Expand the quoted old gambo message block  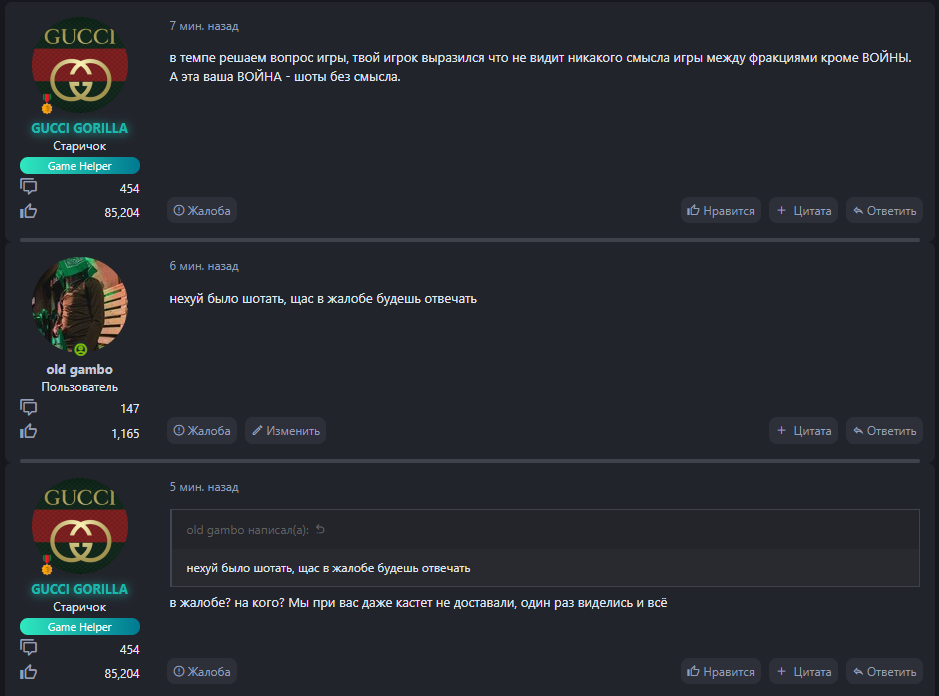[x=544, y=568]
